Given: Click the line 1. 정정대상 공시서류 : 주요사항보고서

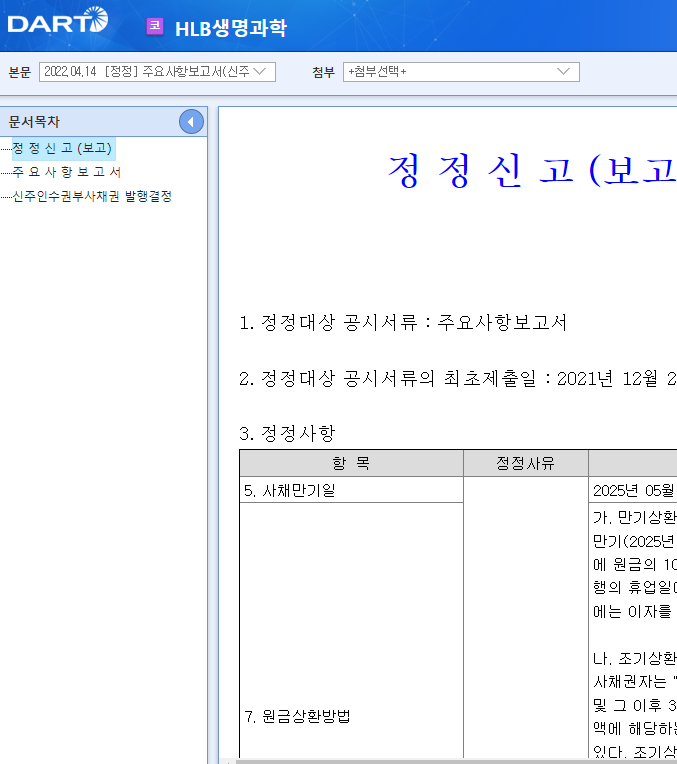Looking at the screenshot, I should [403, 323].
